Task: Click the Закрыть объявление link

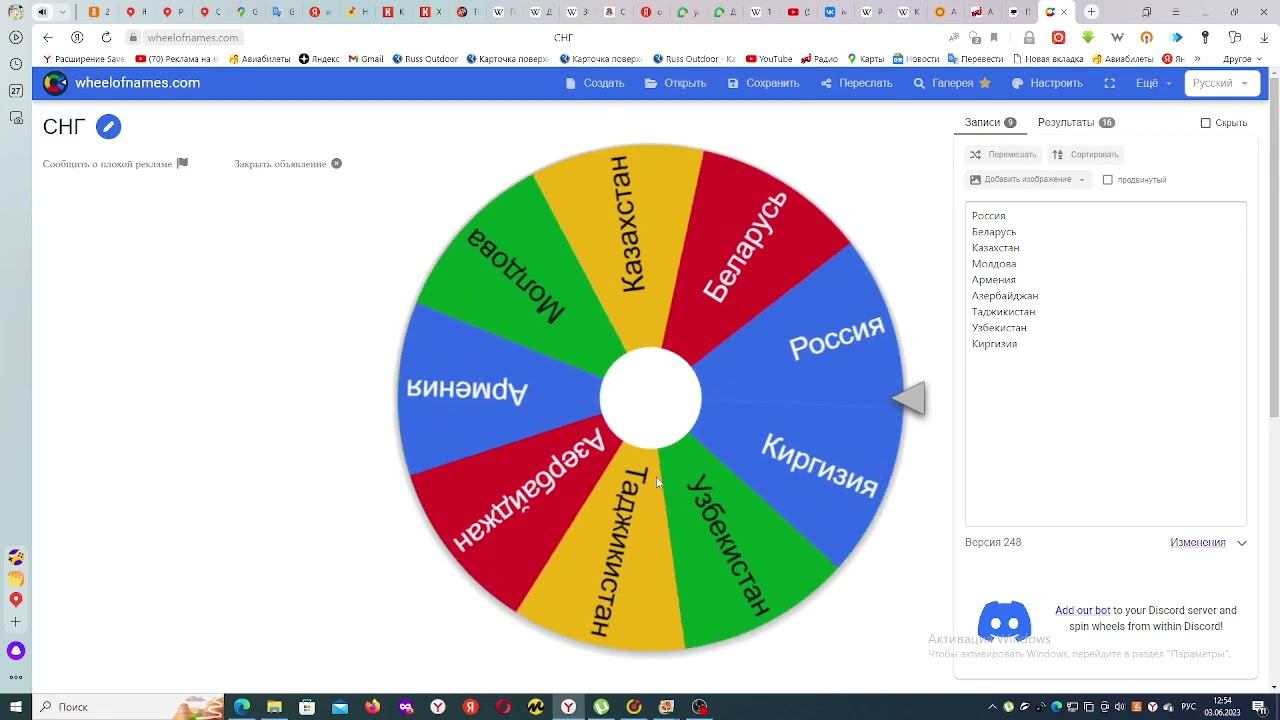Action: [280, 164]
